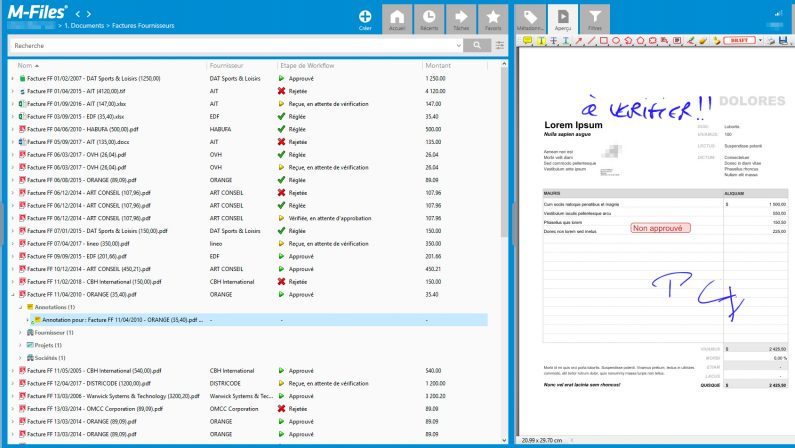The image size is (795, 448).
Task: Switch to the Métadonnées tab
Action: 533,18
